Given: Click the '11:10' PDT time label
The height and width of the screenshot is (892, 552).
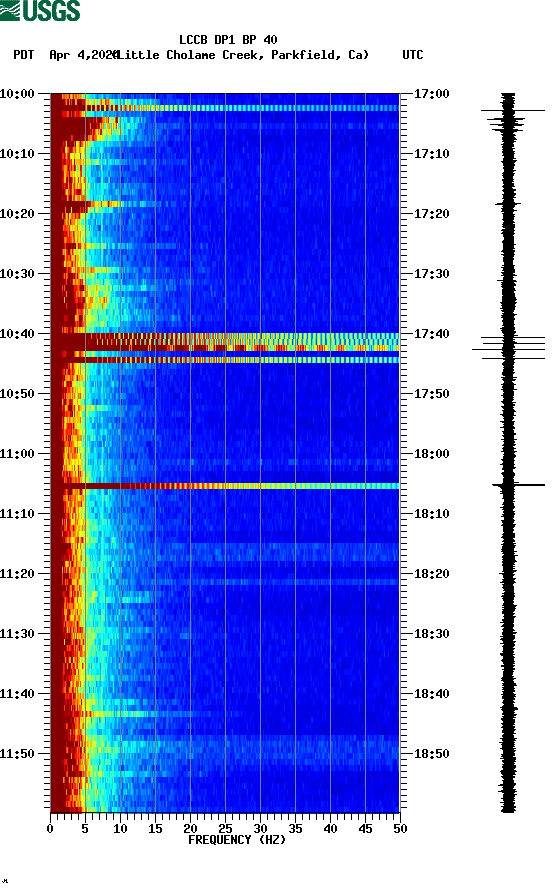Looking at the screenshot, I should point(17,514).
